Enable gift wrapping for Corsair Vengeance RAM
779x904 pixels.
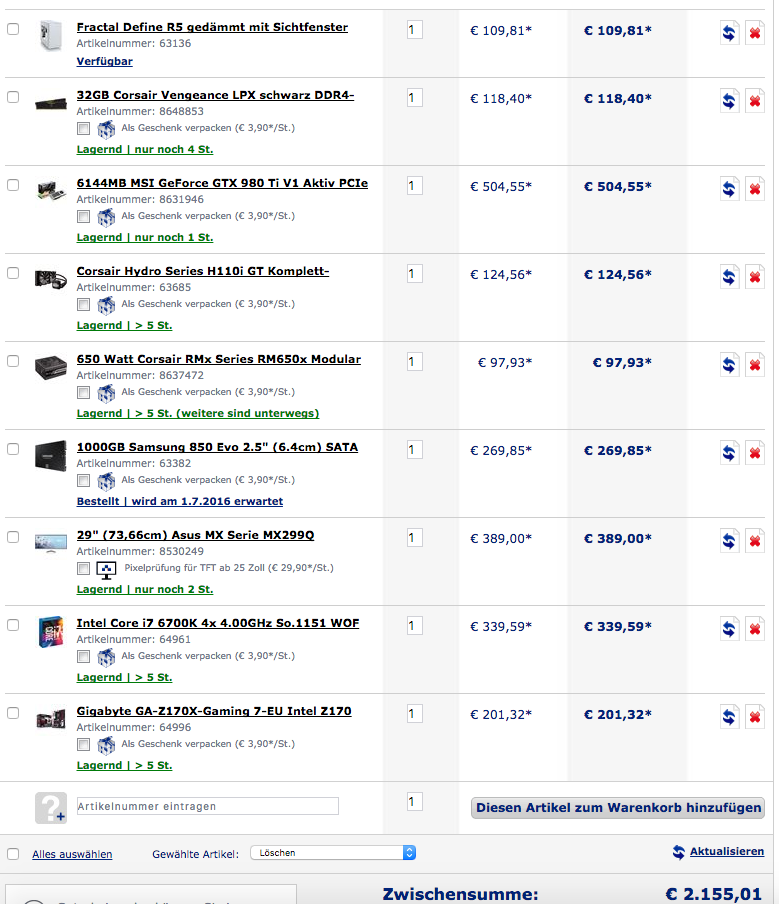(84, 129)
